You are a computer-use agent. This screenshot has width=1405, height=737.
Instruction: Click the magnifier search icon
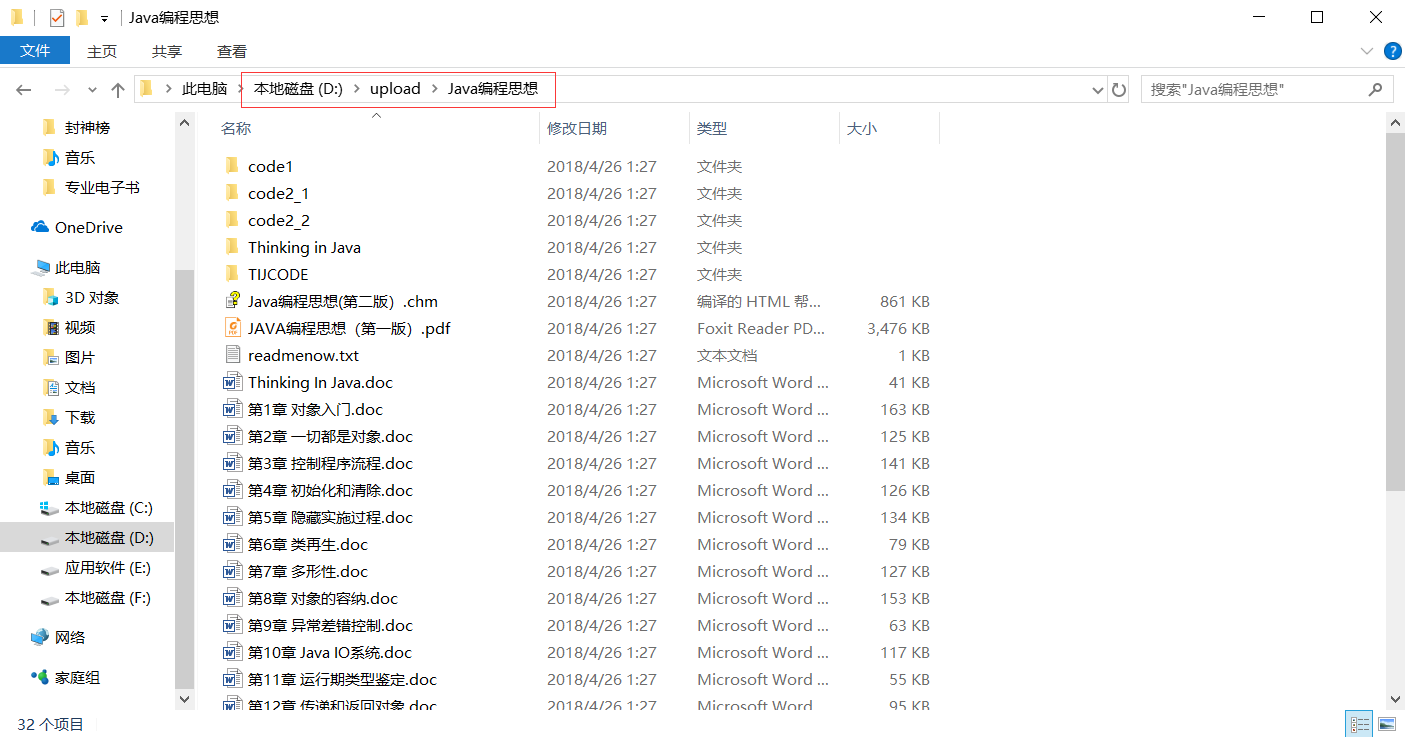1375,89
